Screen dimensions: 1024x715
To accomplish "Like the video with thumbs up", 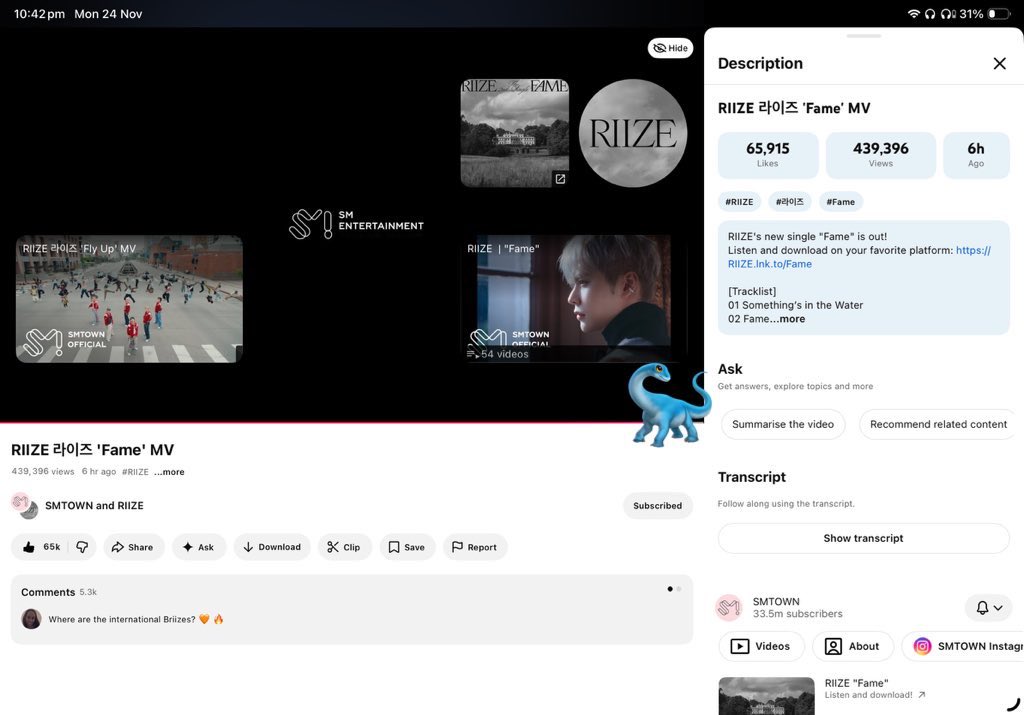I will pos(40,547).
